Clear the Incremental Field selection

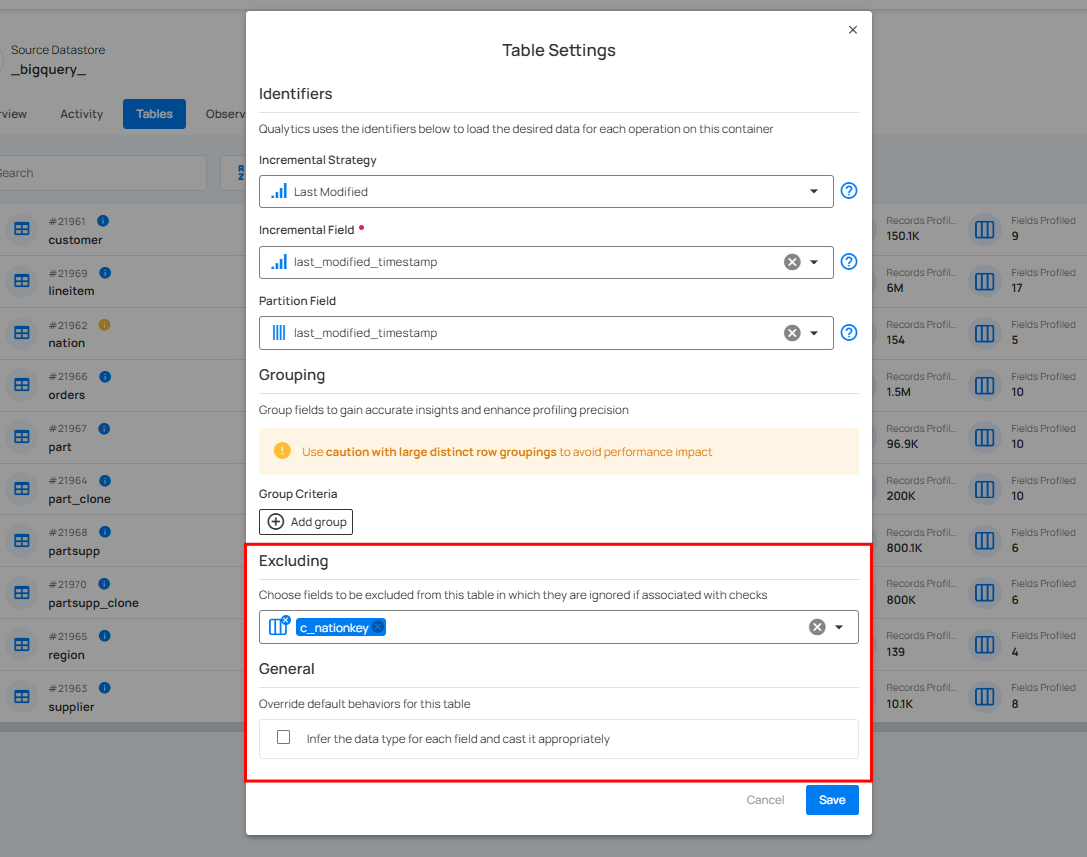pyautogui.click(x=792, y=262)
